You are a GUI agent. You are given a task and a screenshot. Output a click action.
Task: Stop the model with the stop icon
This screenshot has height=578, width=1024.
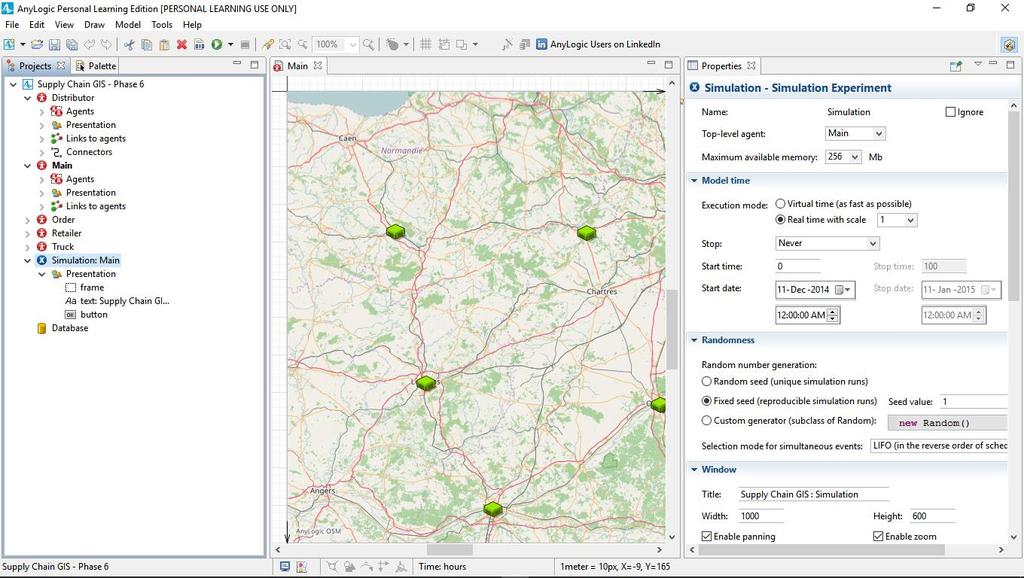point(245,44)
